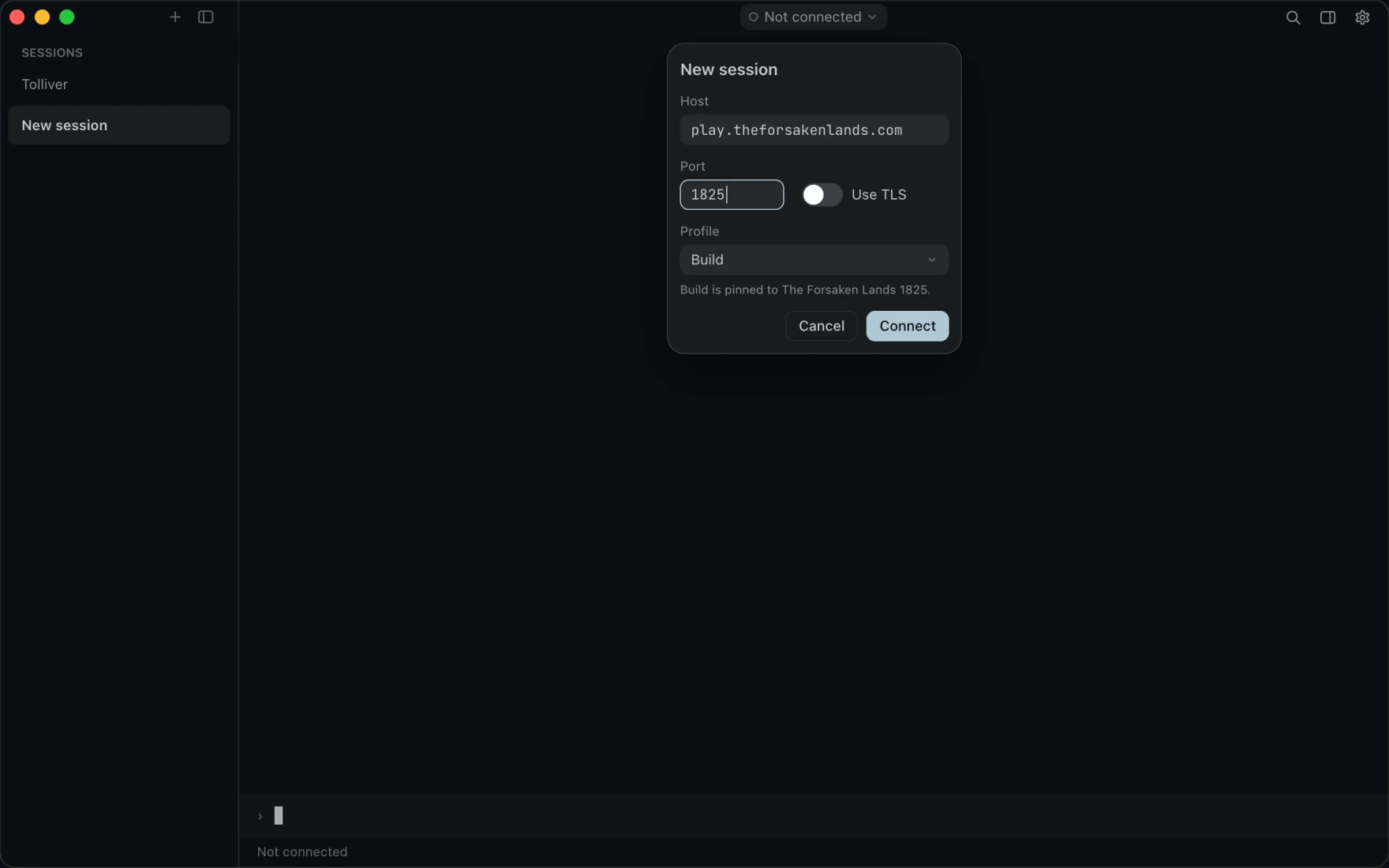The height and width of the screenshot is (868, 1389).
Task: Select the New session sidebar item
Action: pos(118,125)
